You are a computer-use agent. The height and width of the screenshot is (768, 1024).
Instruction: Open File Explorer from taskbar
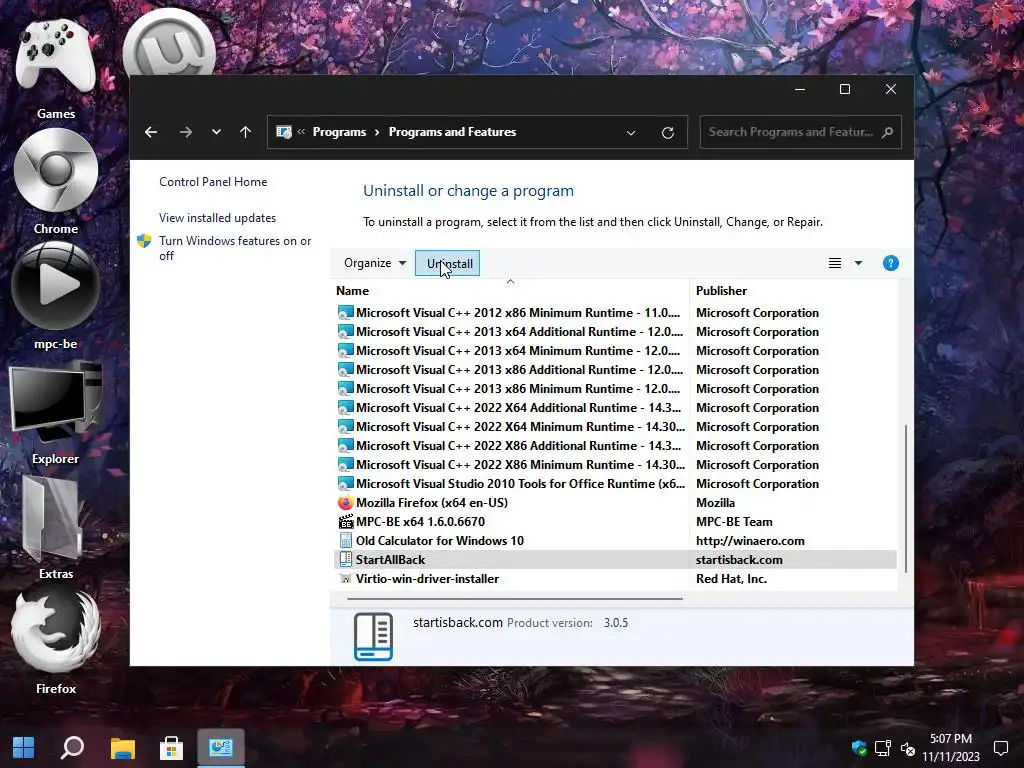click(x=122, y=748)
